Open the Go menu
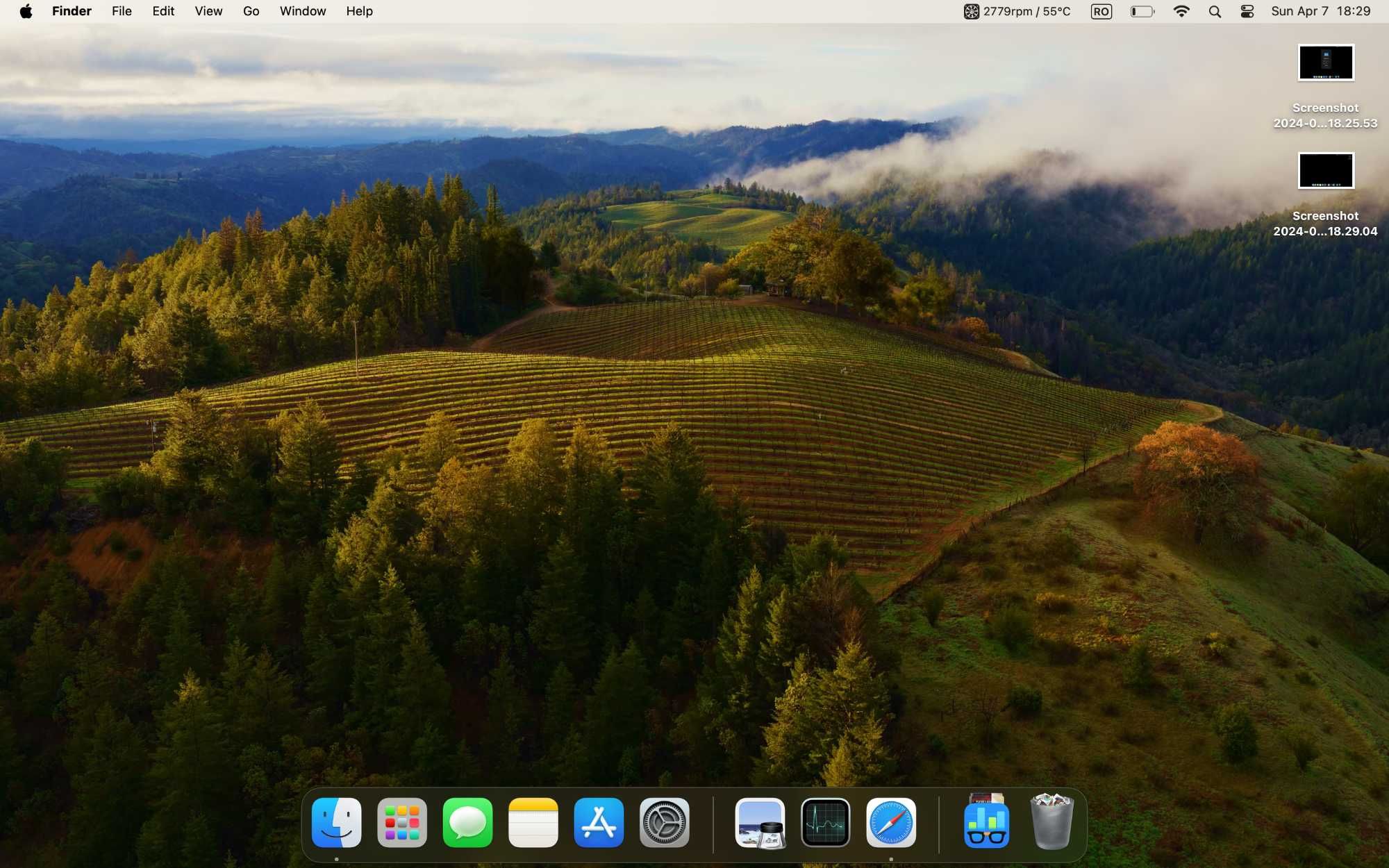 point(251,11)
